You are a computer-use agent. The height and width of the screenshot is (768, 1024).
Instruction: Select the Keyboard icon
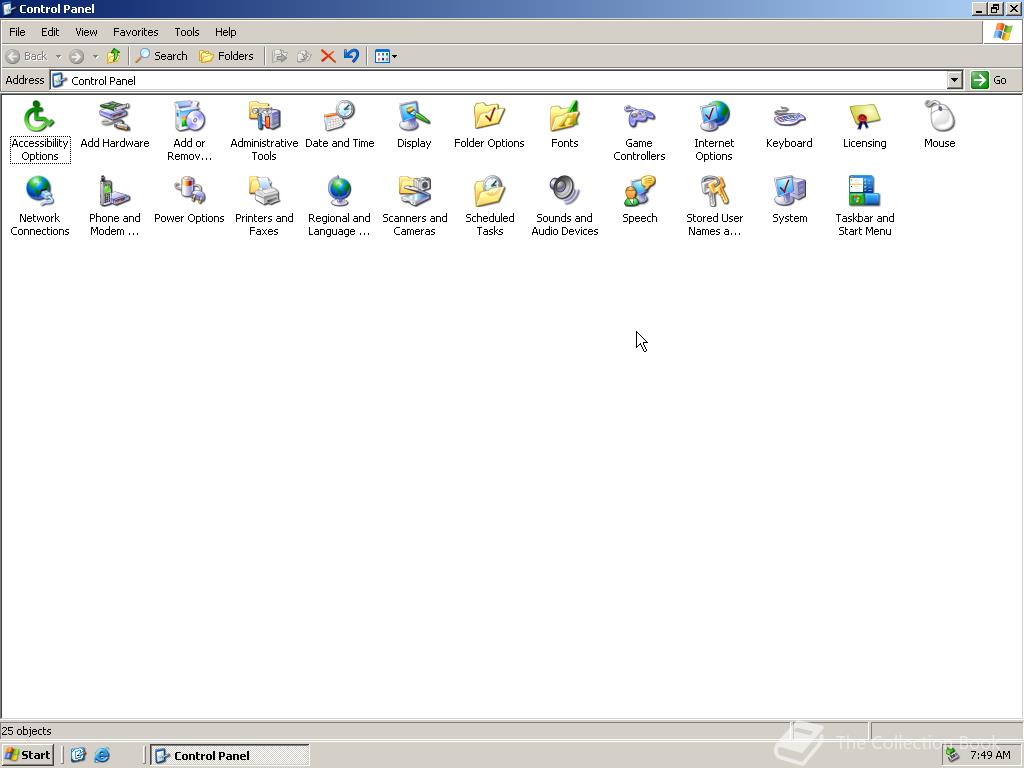tap(789, 125)
